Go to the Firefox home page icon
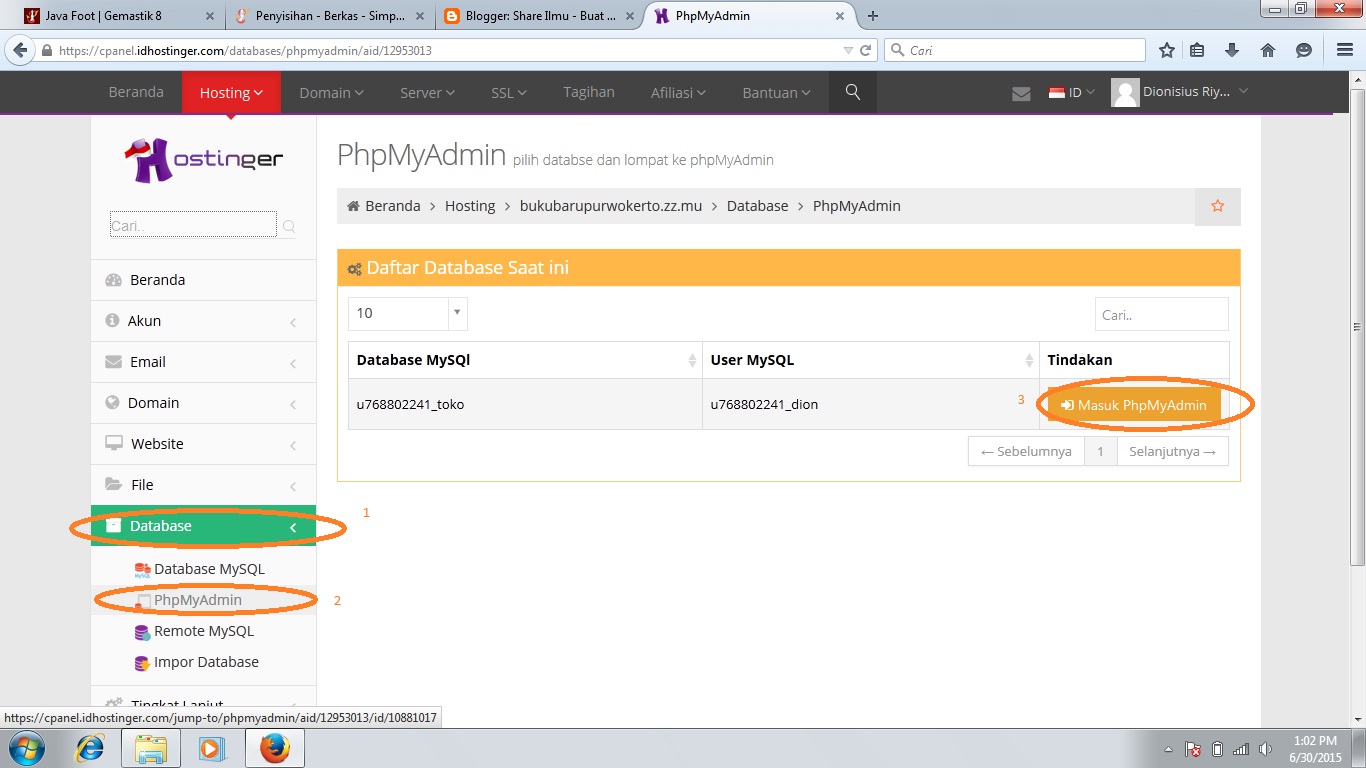 pyautogui.click(x=1267, y=50)
